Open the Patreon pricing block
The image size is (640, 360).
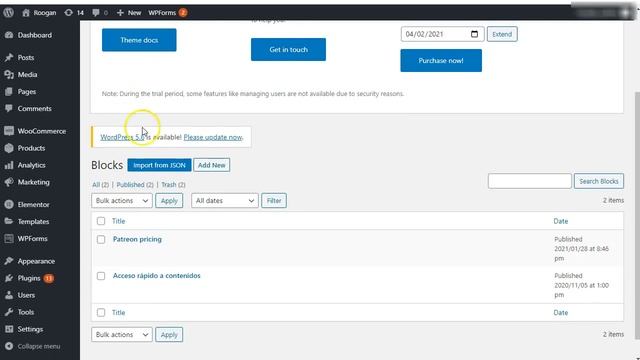point(137,239)
